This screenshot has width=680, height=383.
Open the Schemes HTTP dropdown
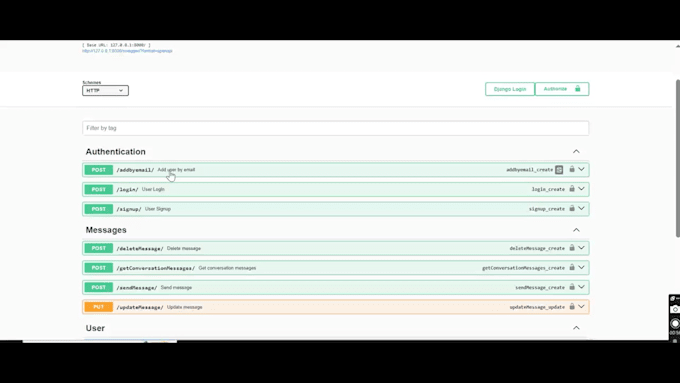coord(105,90)
